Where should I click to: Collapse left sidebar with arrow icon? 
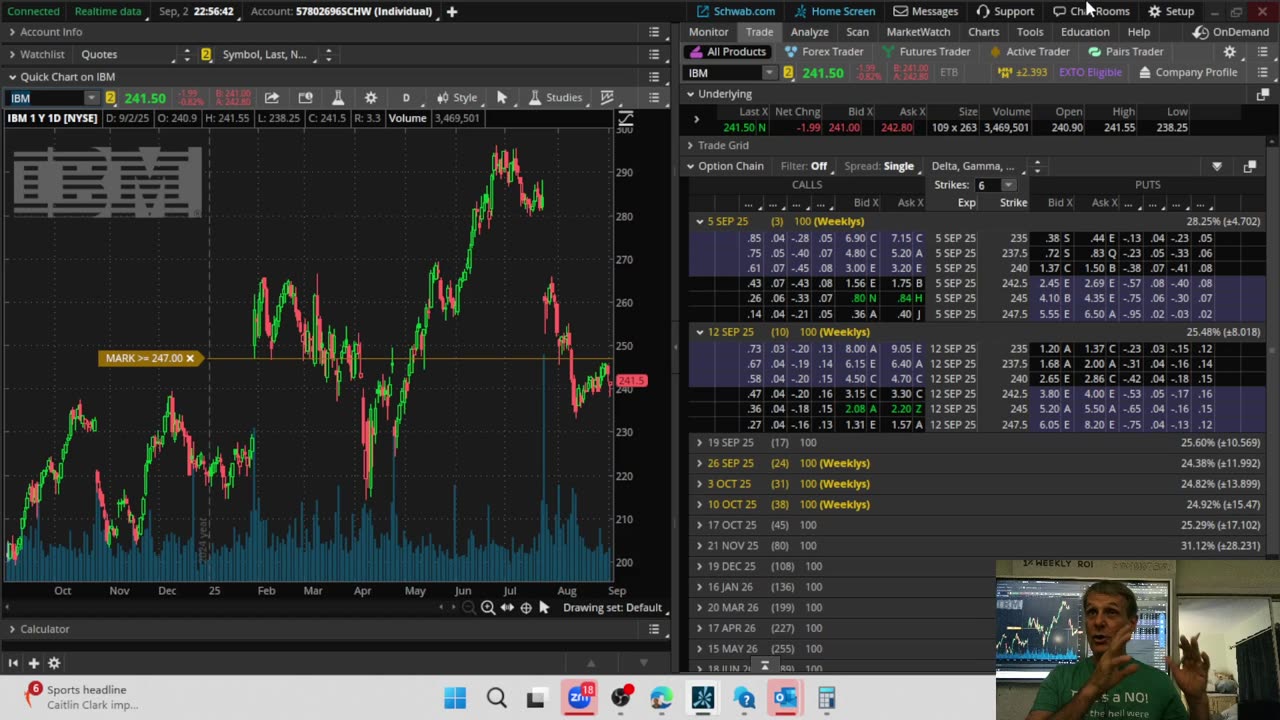point(13,663)
